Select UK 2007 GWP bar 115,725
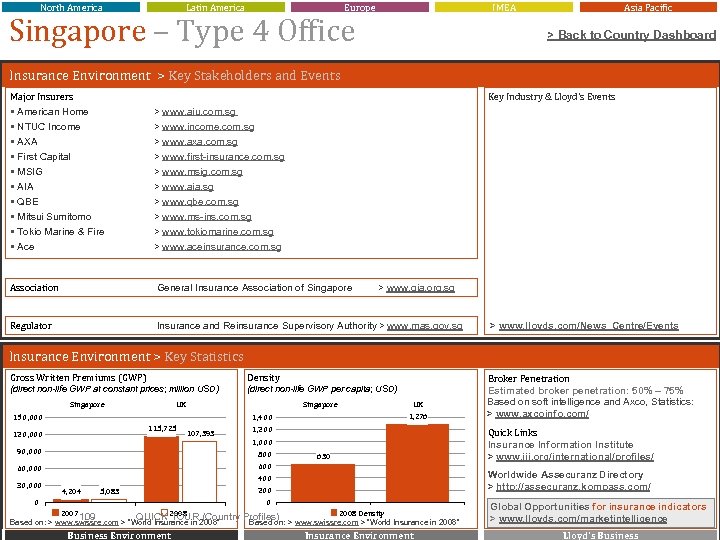 pos(161,469)
